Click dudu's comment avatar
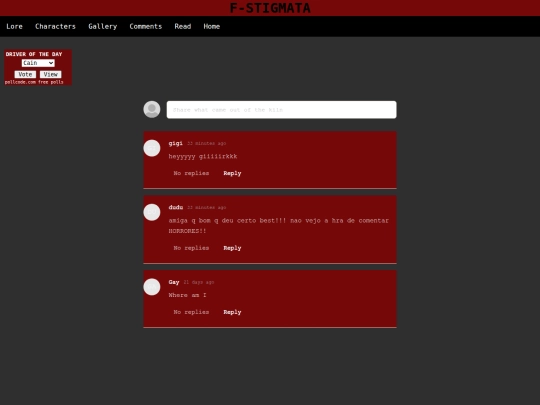Image resolution: width=540 pixels, height=405 pixels. point(152,212)
